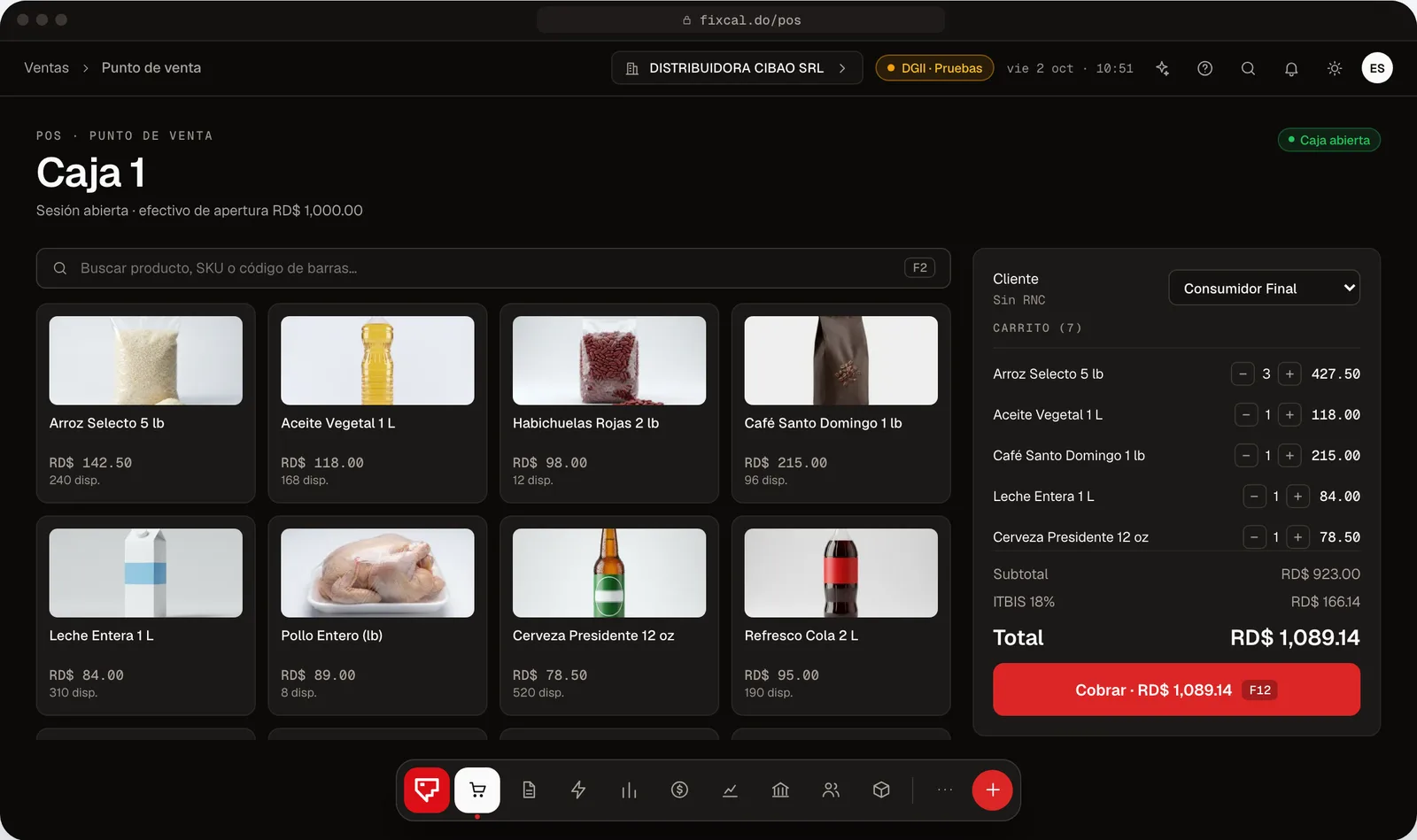
Task: Open the ES user avatar menu
Action: click(x=1377, y=68)
